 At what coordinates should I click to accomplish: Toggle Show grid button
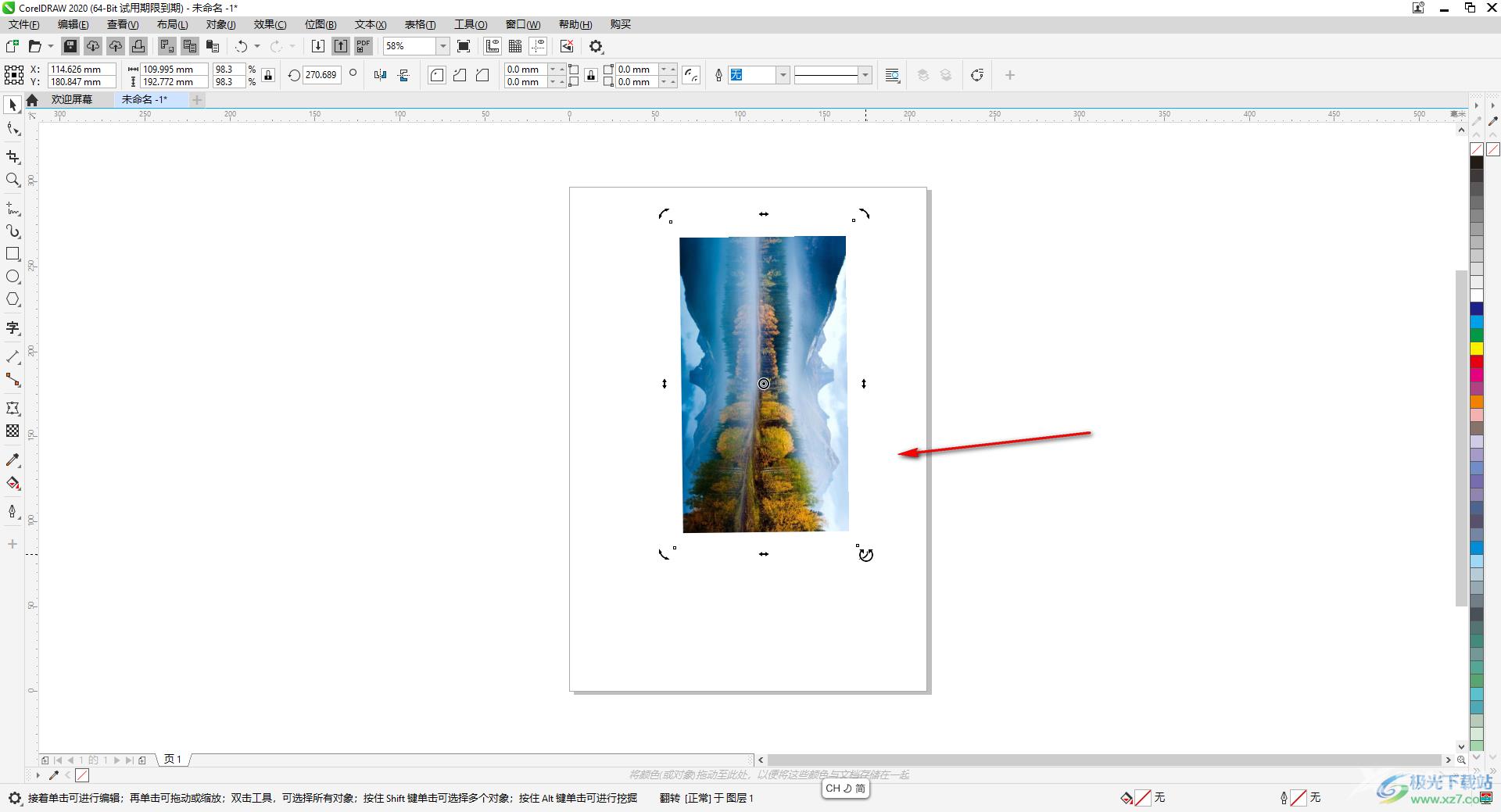point(515,46)
